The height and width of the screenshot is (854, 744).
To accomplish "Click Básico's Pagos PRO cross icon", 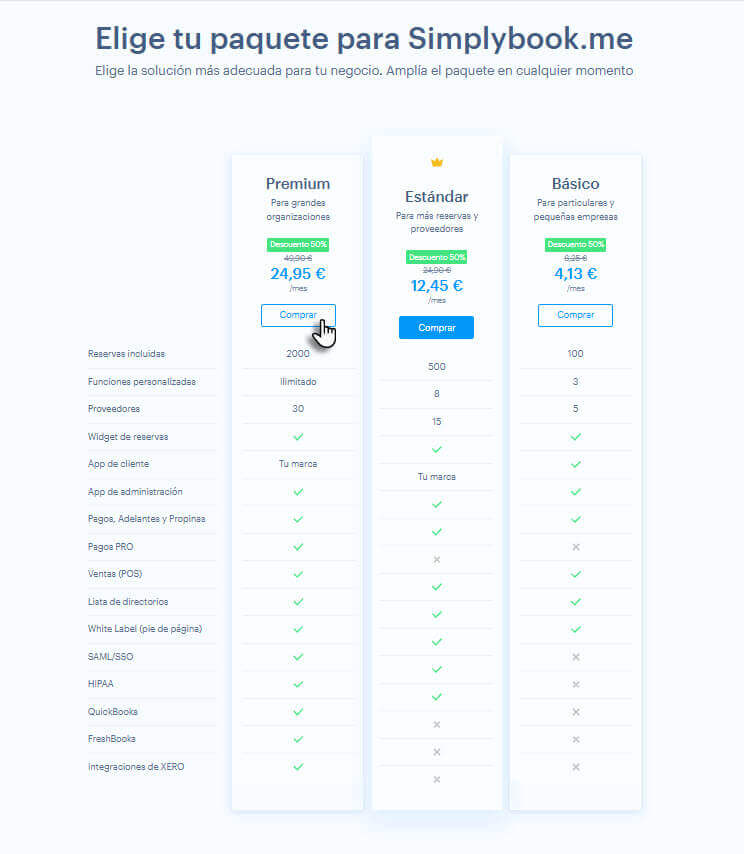I will click(x=575, y=547).
